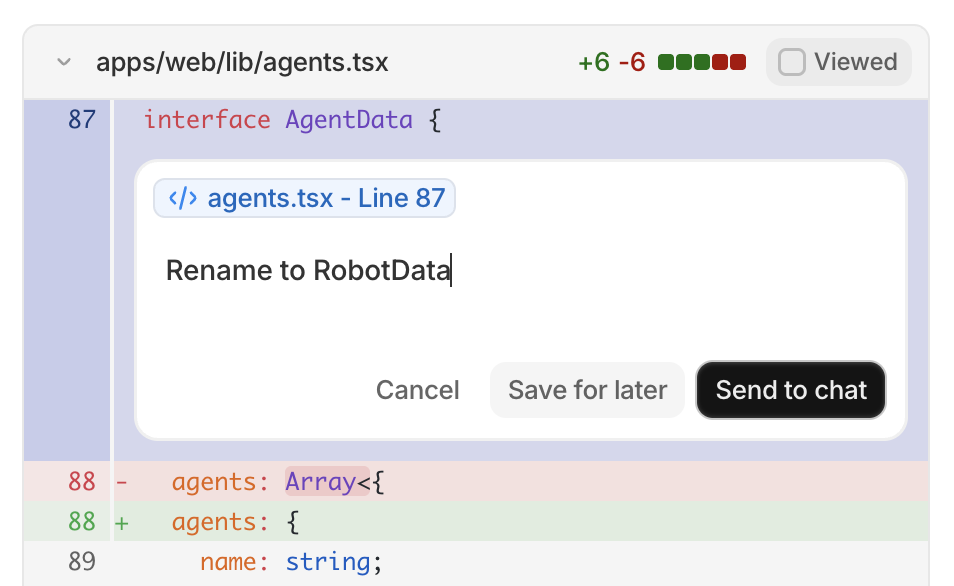This screenshot has height=586, width=954.
Task: Collapse the diff using the header chevron
Action: click(63, 61)
